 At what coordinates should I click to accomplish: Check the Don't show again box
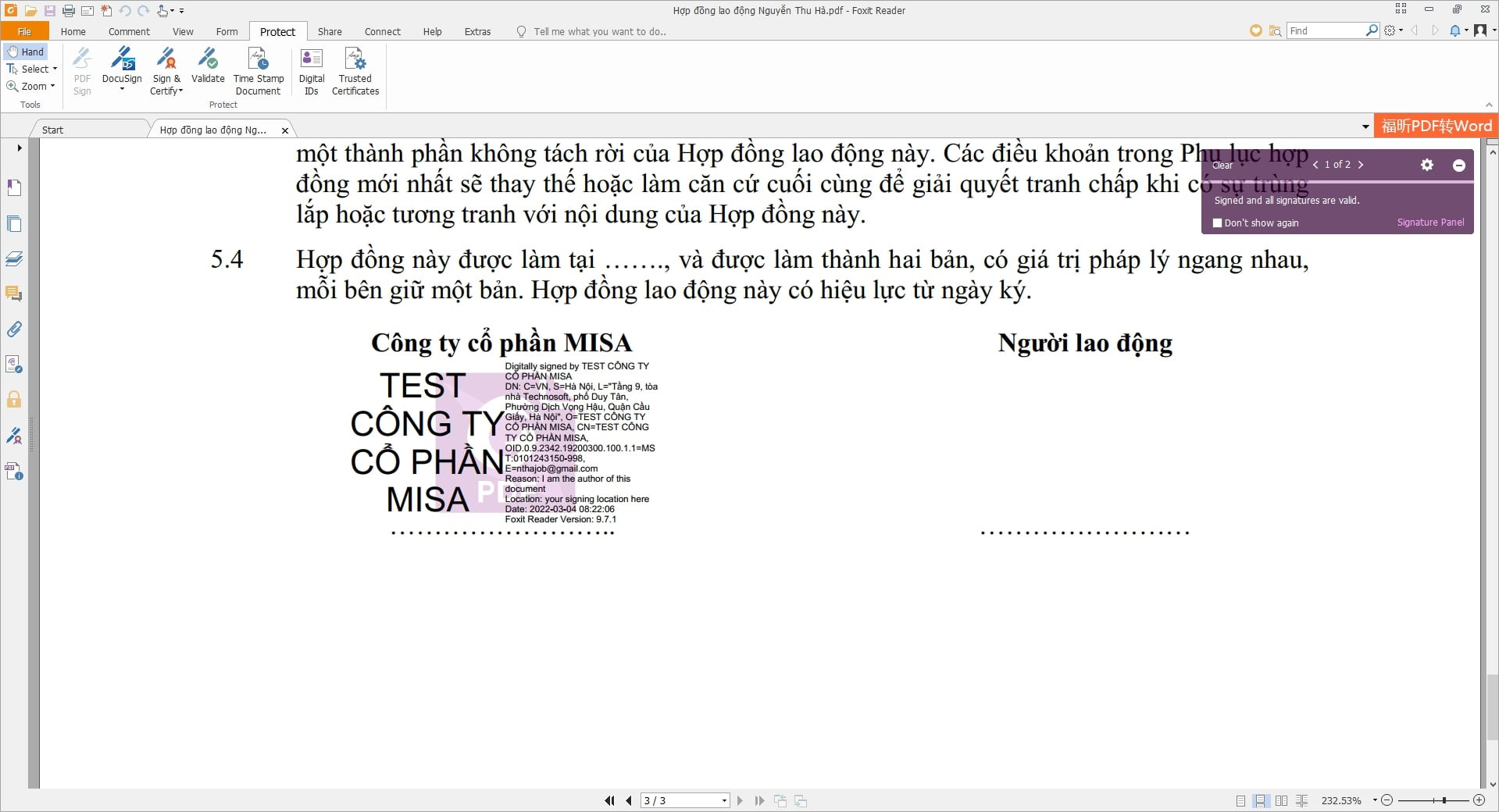[x=1217, y=223]
